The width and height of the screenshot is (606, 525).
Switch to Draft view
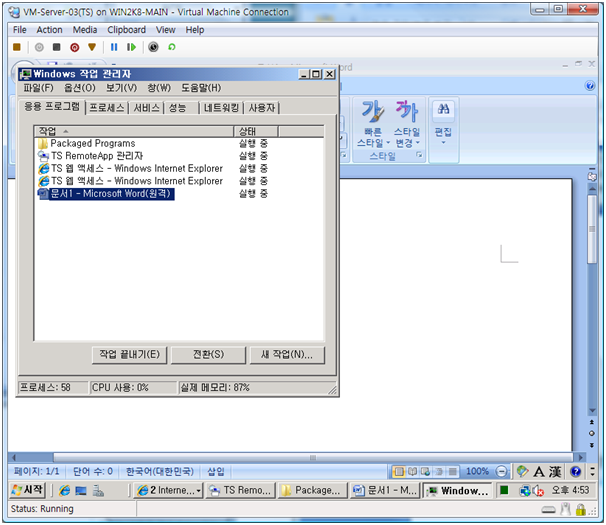[x=452, y=472]
